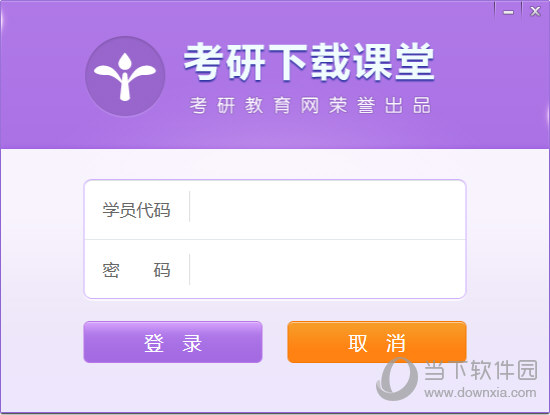
Task: Click the 密码 label
Action: (136, 270)
